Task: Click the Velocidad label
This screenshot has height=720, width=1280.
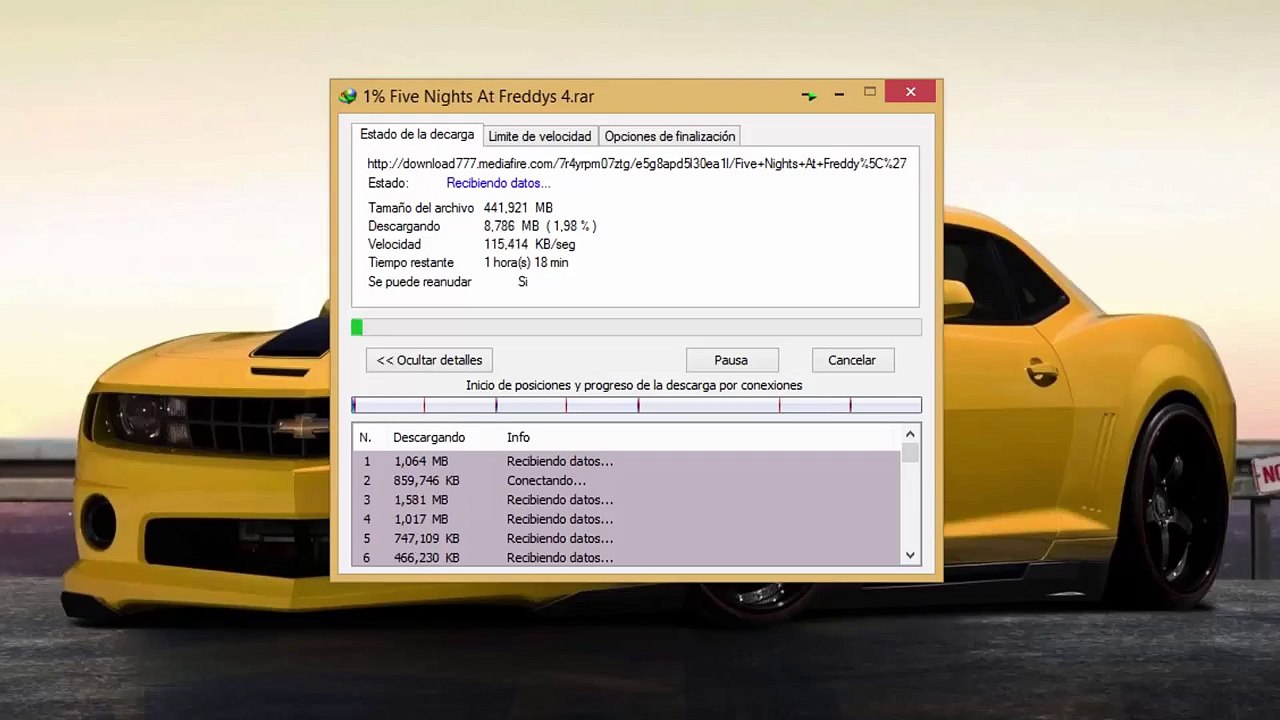Action: pos(394,244)
